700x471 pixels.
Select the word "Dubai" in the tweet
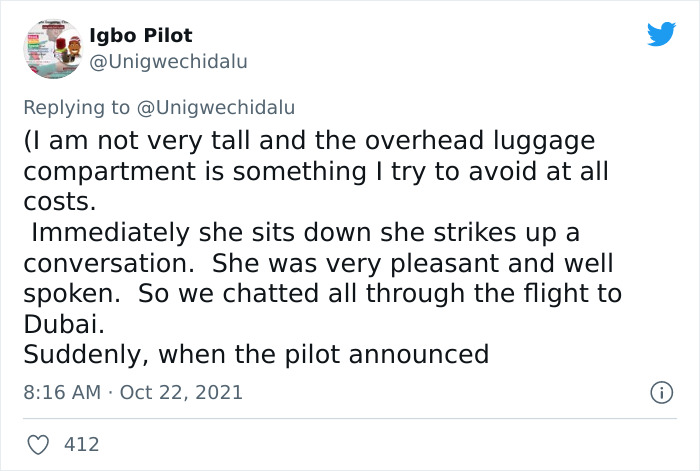pyautogui.click(x=61, y=325)
